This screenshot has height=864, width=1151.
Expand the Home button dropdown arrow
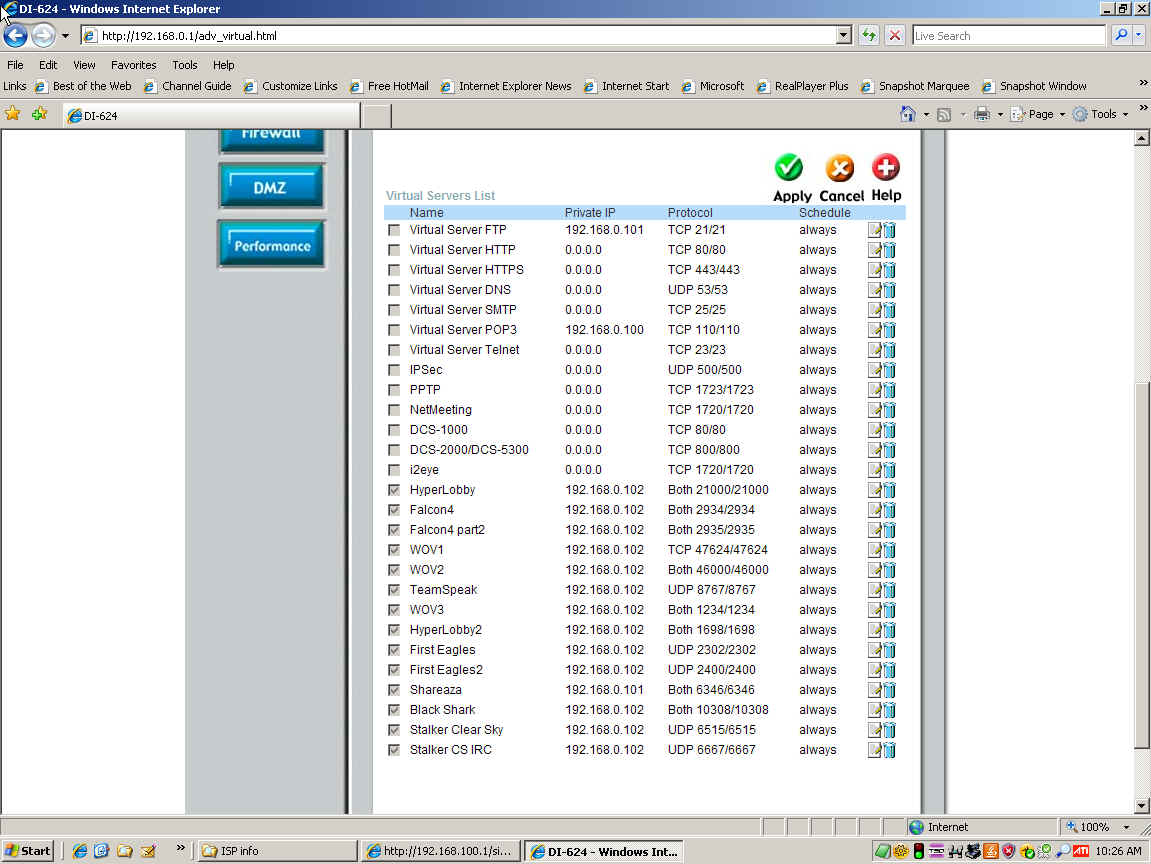coord(926,115)
